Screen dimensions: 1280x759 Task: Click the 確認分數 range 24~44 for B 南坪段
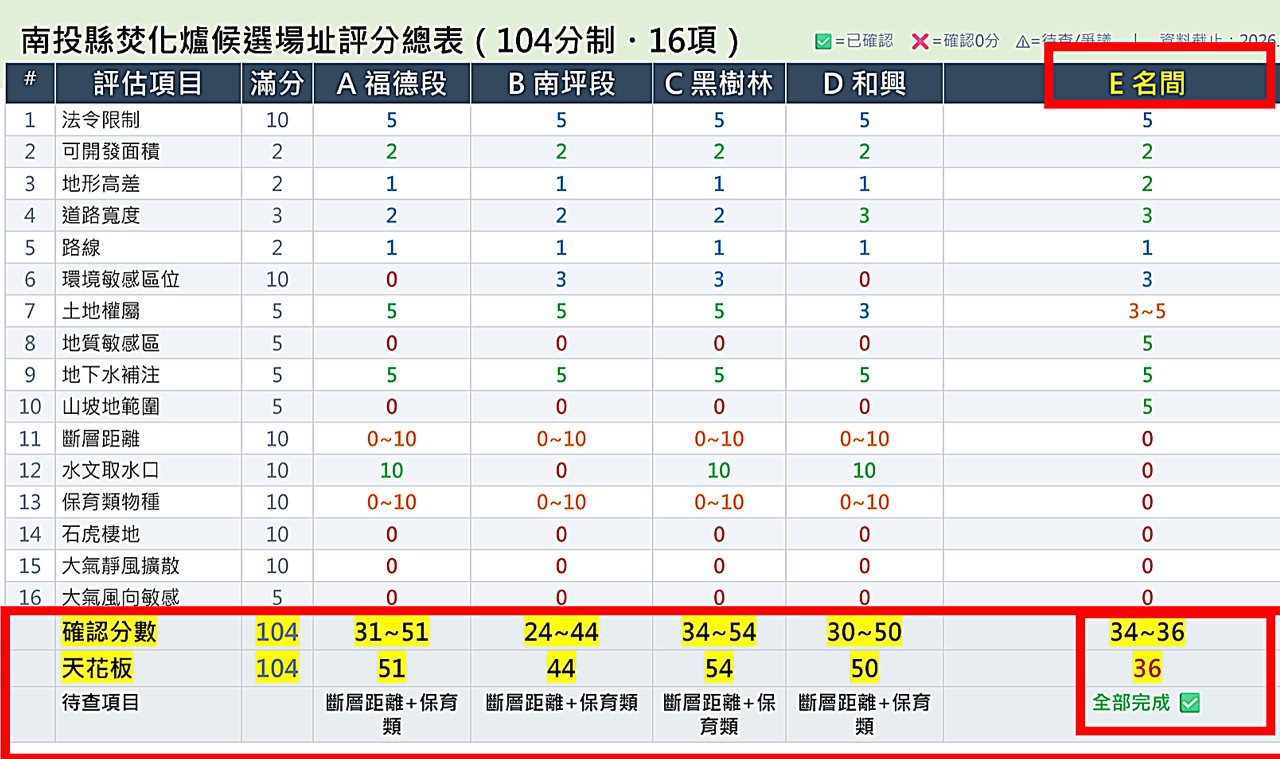pos(561,632)
